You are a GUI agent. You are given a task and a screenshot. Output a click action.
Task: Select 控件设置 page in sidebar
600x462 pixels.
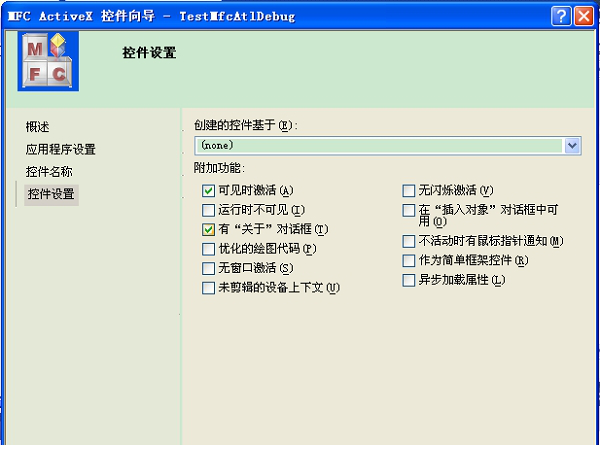[x=51, y=194]
